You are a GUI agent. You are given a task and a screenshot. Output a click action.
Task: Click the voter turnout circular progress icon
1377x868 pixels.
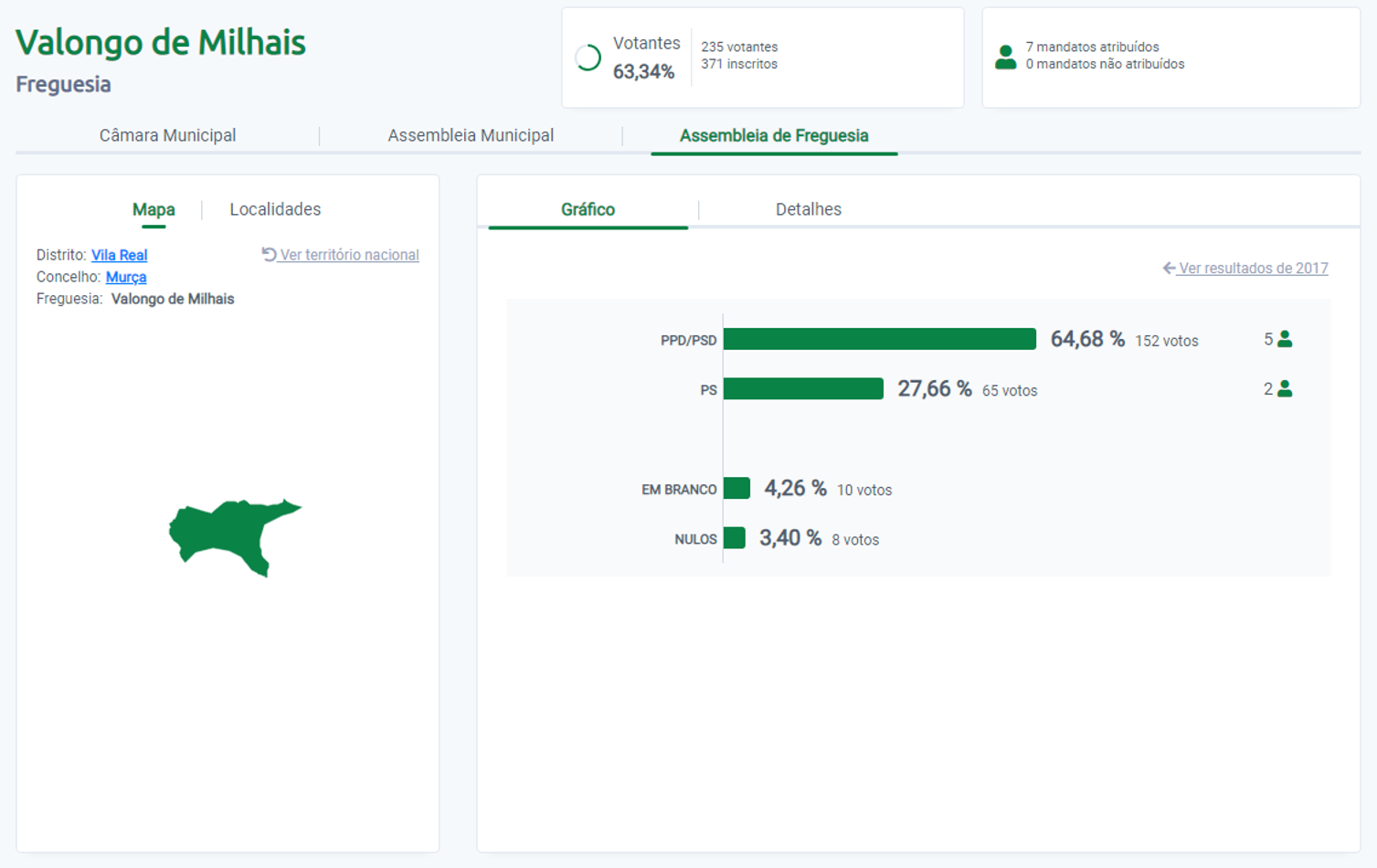pos(588,58)
